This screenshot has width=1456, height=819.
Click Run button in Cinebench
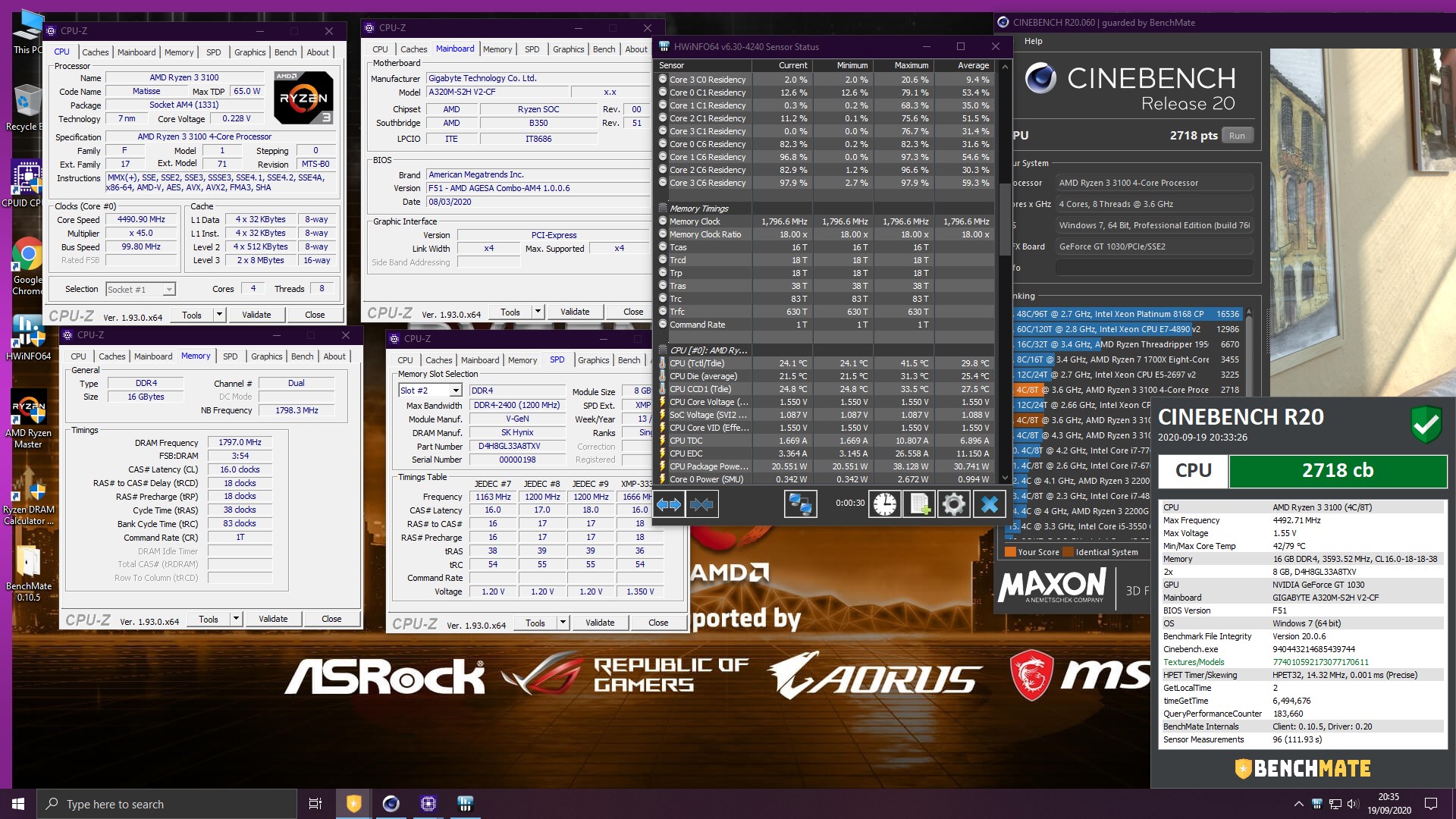[x=1237, y=136]
